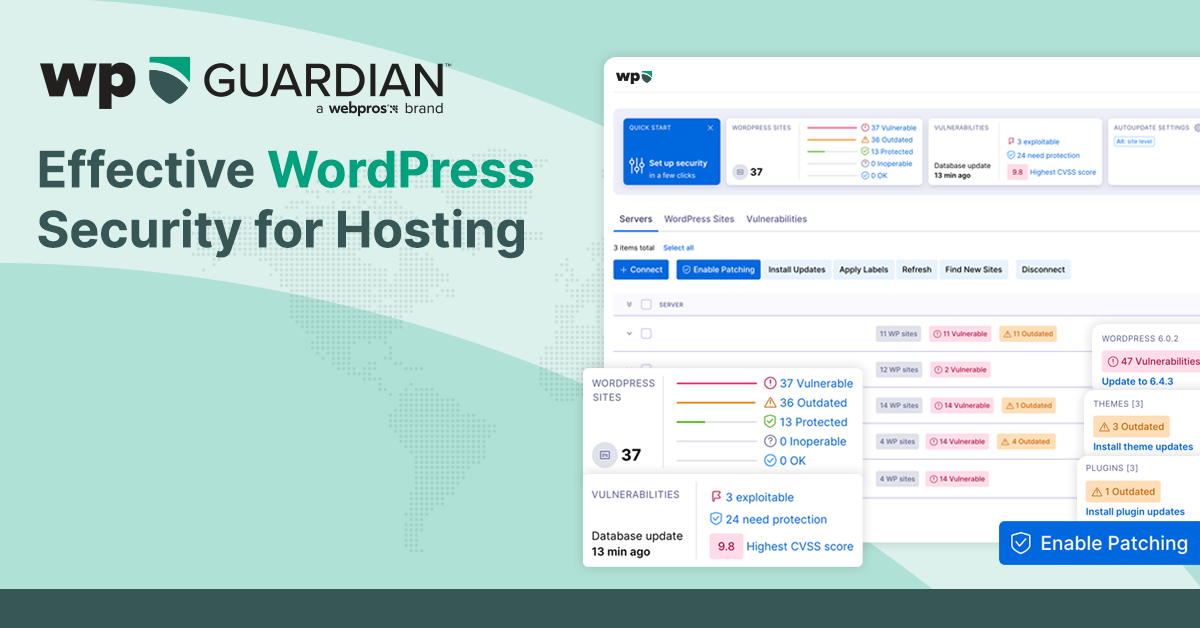Click the All: site level autoupdate tag
Screen dimensions: 1200x628
coord(1134,142)
